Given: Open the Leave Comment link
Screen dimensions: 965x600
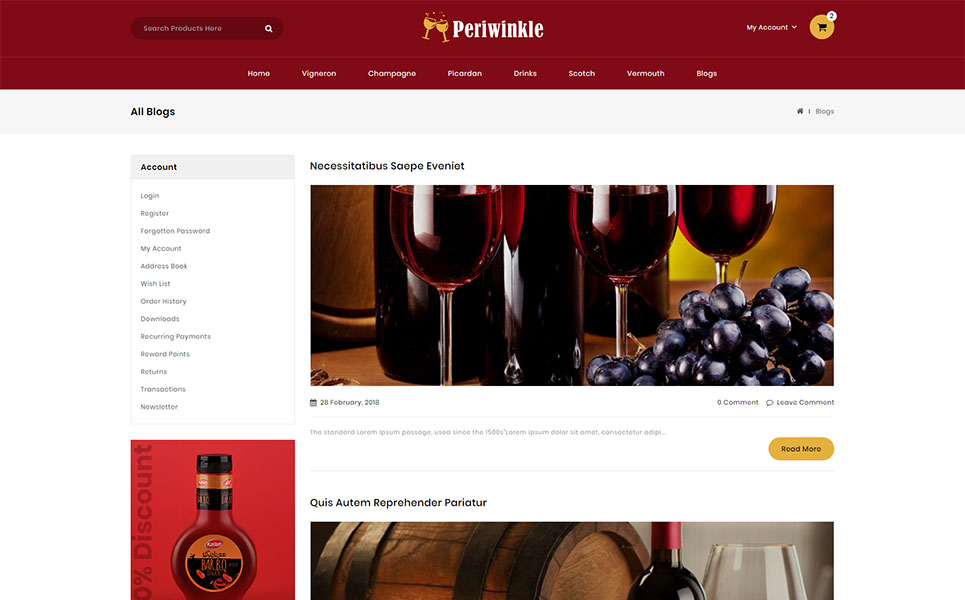Looking at the screenshot, I should point(805,402).
